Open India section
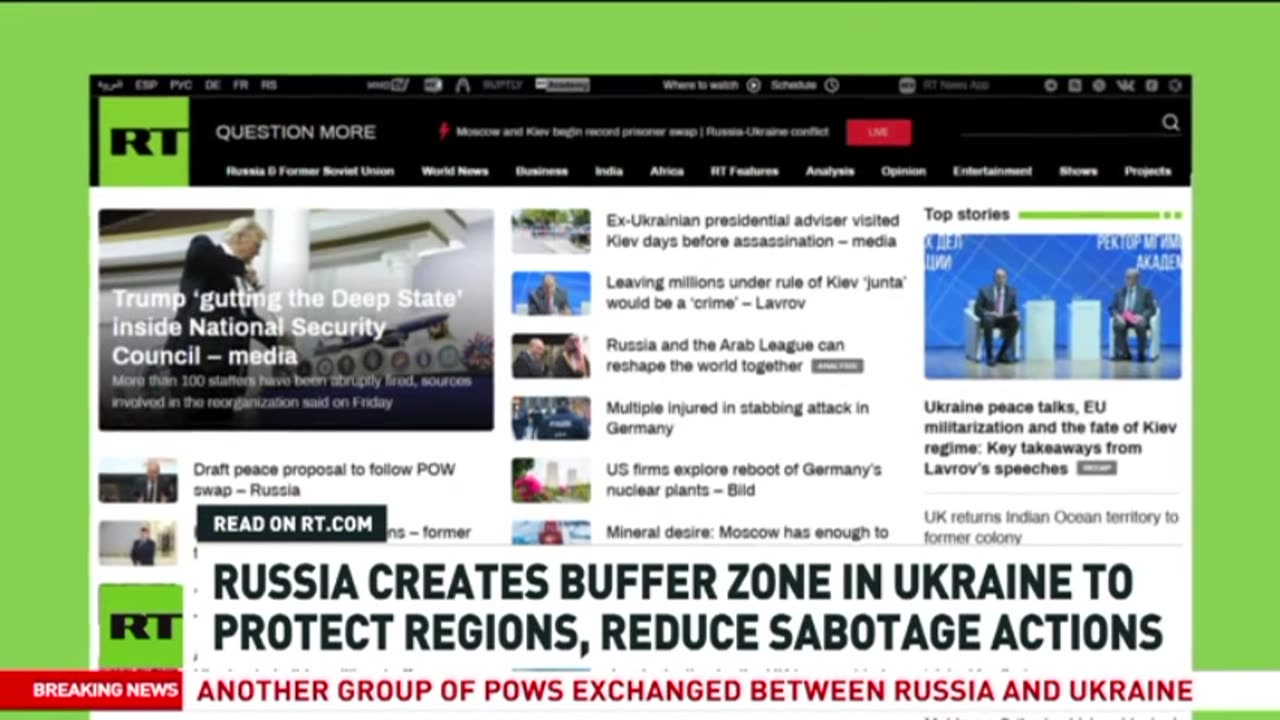The width and height of the screenshot is (1280, 720). (x=609, y=171)
